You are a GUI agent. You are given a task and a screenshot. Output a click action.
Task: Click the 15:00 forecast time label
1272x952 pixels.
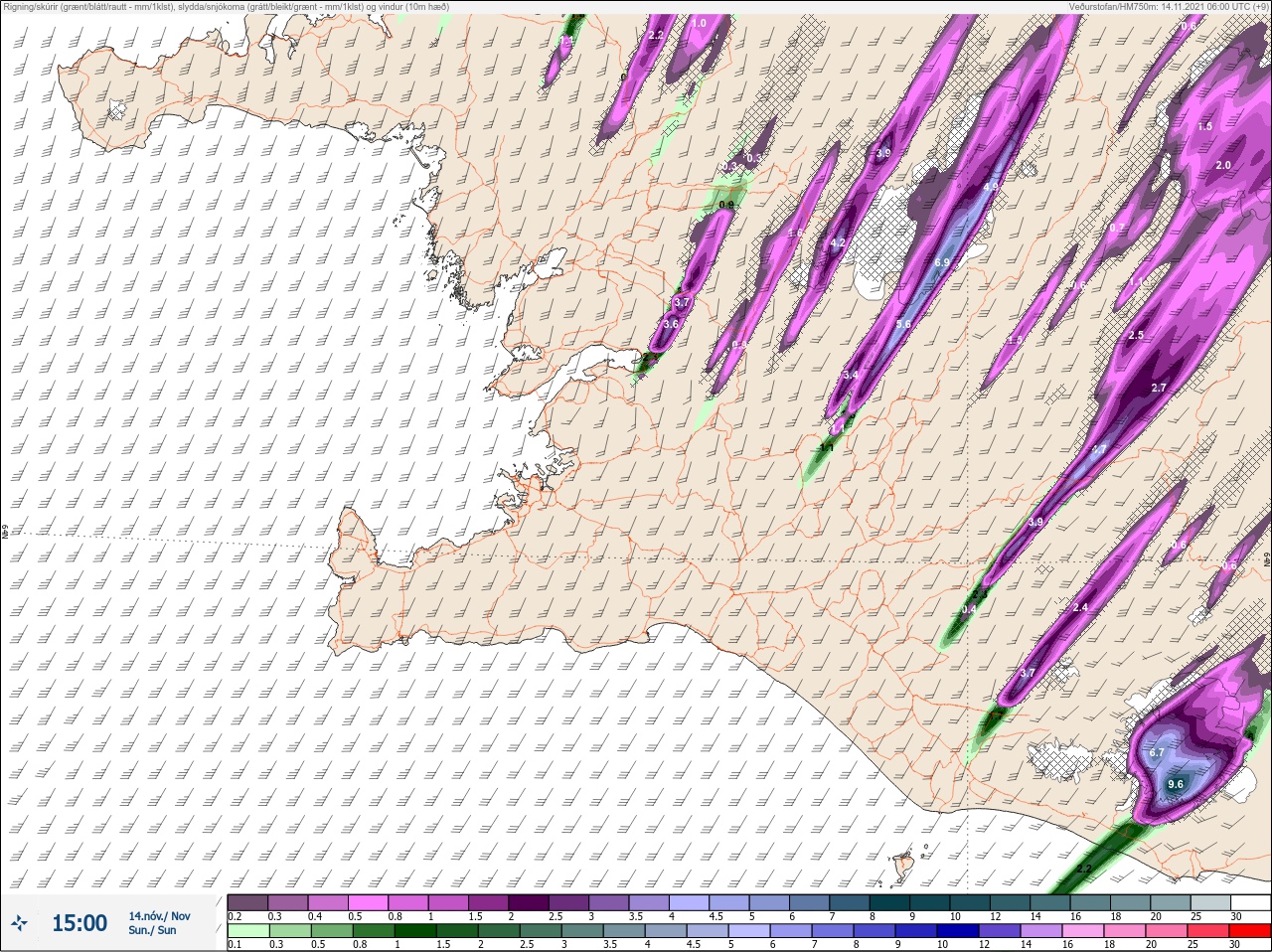pos(79,923)
